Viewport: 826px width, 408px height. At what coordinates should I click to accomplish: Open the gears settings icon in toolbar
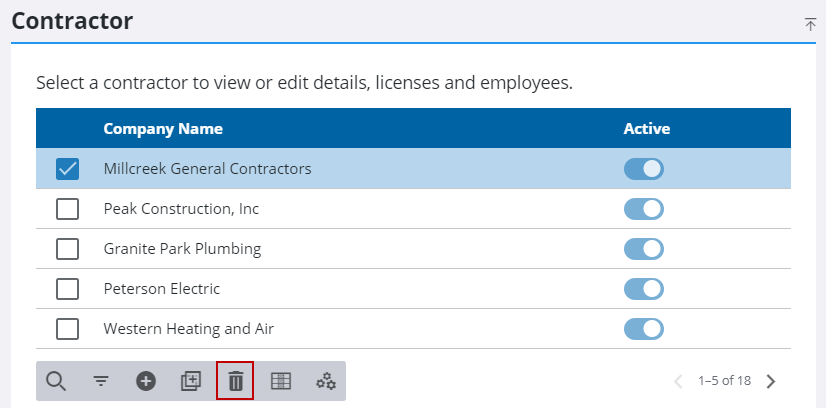pyautogui.click(x=326, y=381)
